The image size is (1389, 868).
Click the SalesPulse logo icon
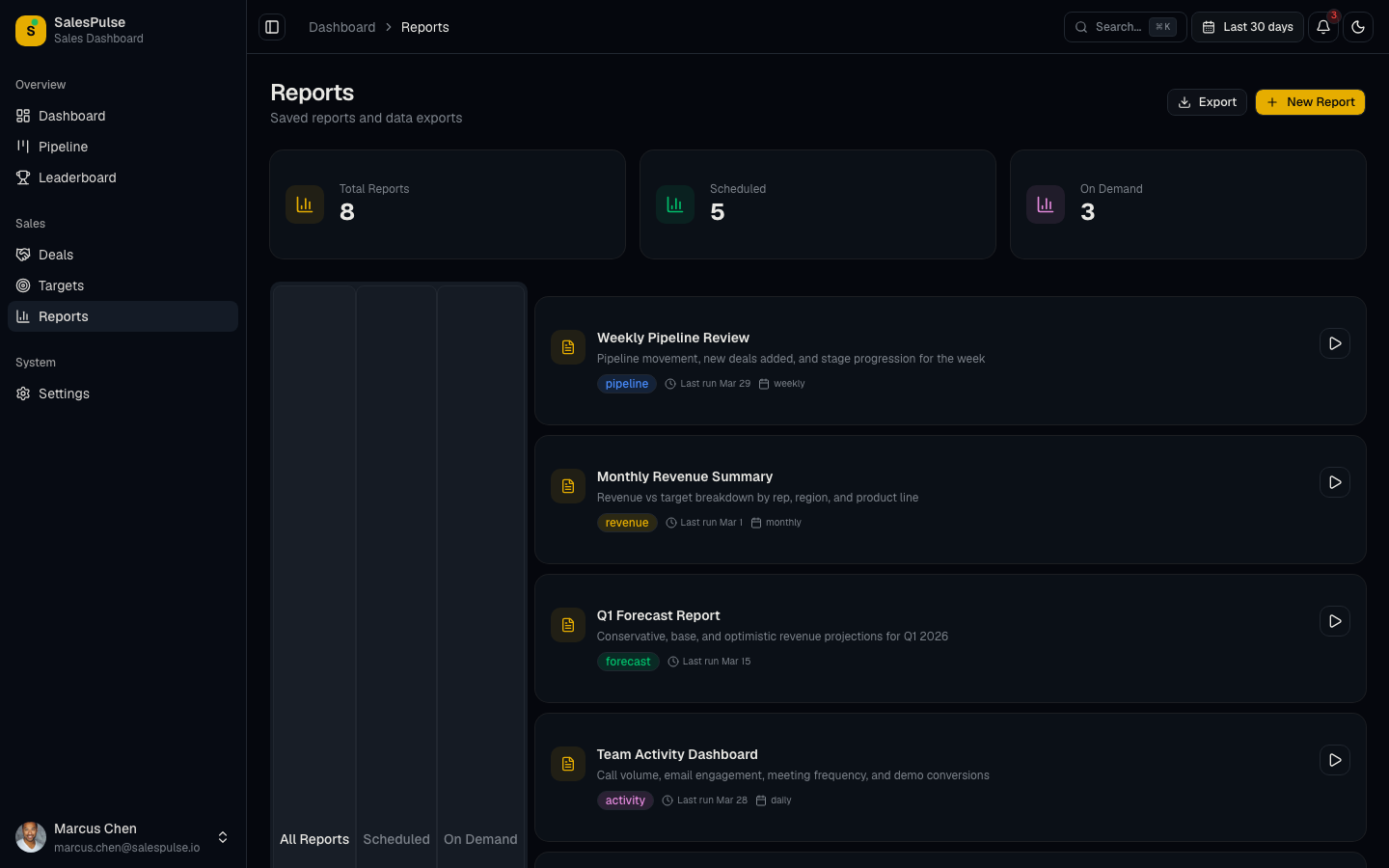31,31
